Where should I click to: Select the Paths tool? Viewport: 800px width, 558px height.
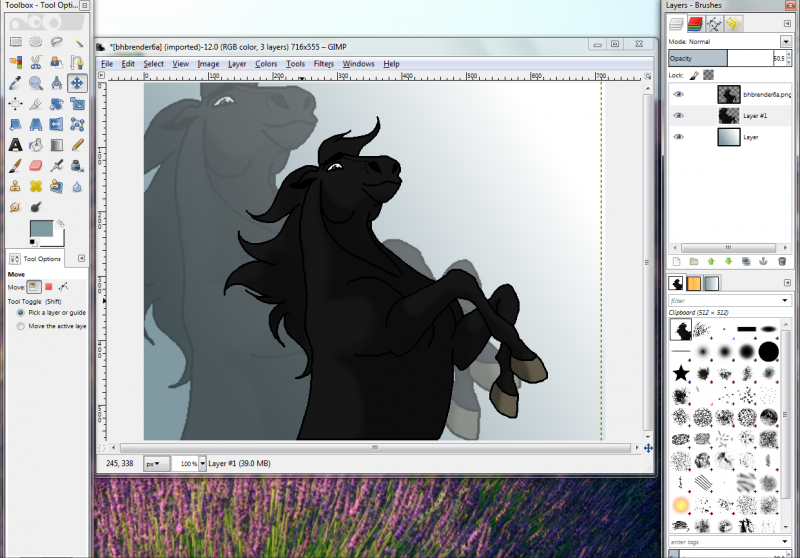pos(77,62)
